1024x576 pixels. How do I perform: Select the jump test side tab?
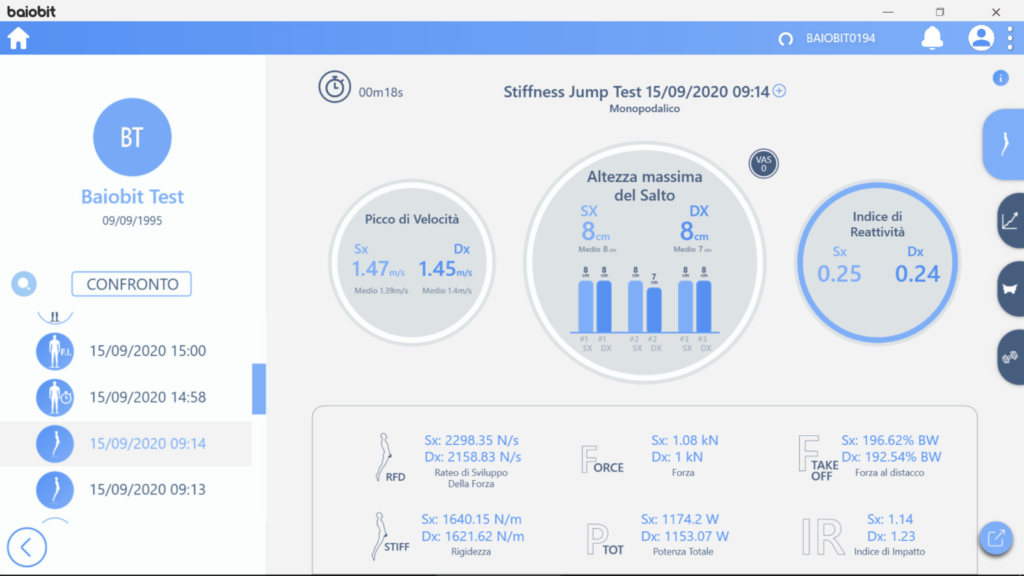pos(1004,144)
